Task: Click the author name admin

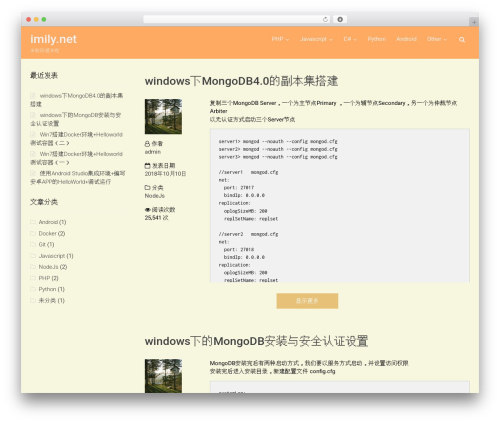Action: 153,152
